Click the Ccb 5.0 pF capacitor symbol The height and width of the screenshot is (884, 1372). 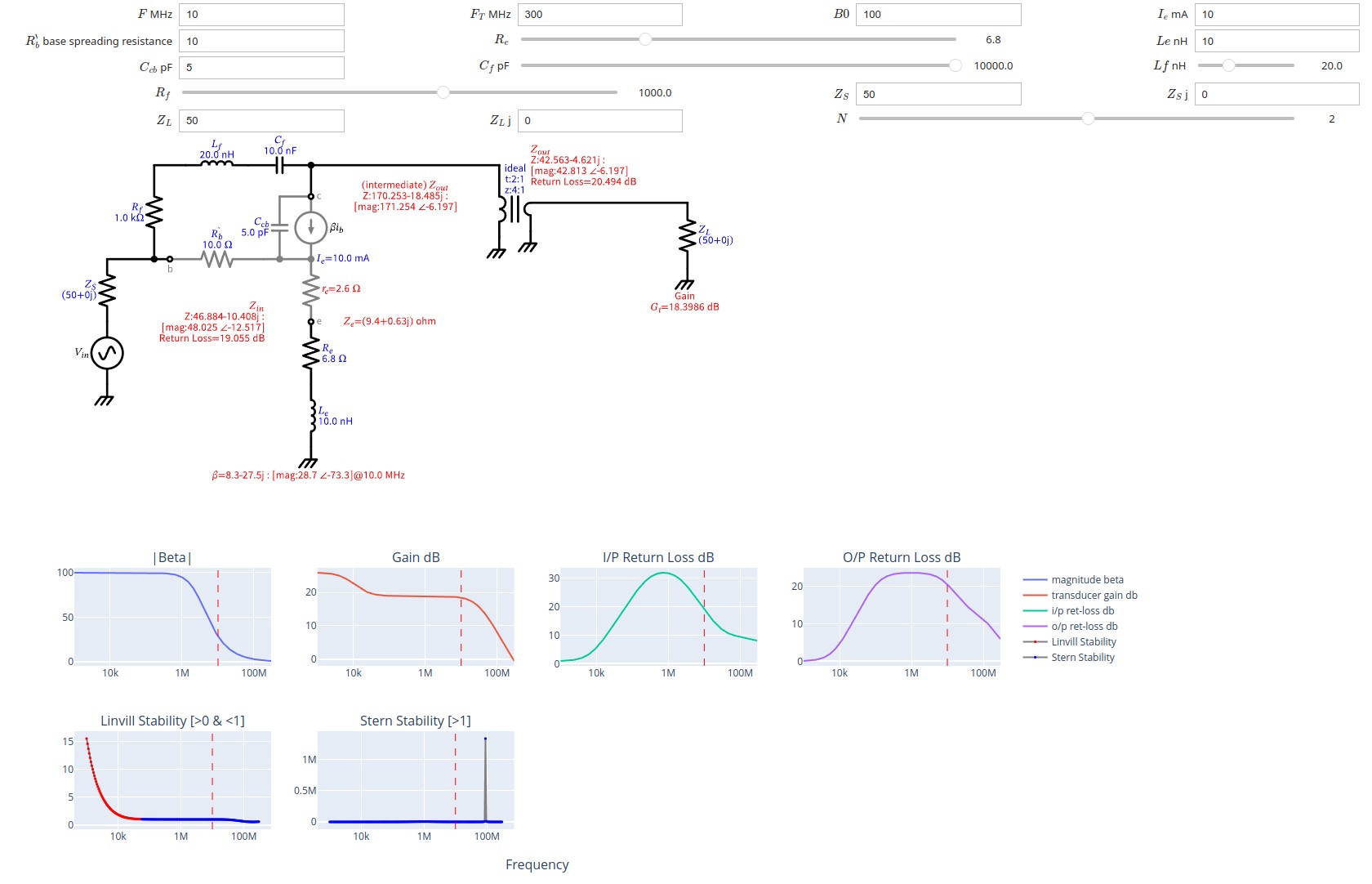click(x=279, y=227)
